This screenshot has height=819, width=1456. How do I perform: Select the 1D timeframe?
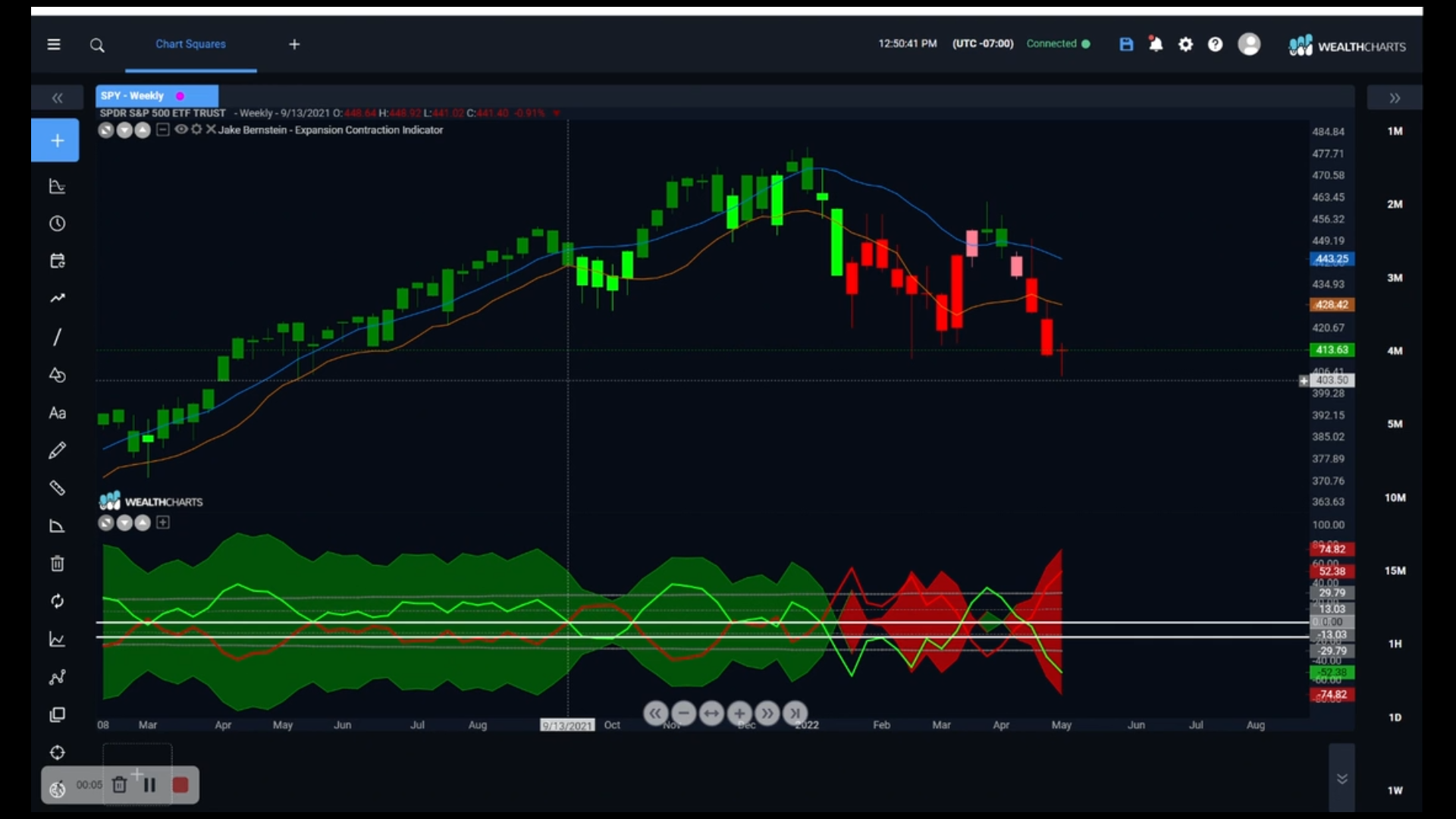click(1395, 718)
